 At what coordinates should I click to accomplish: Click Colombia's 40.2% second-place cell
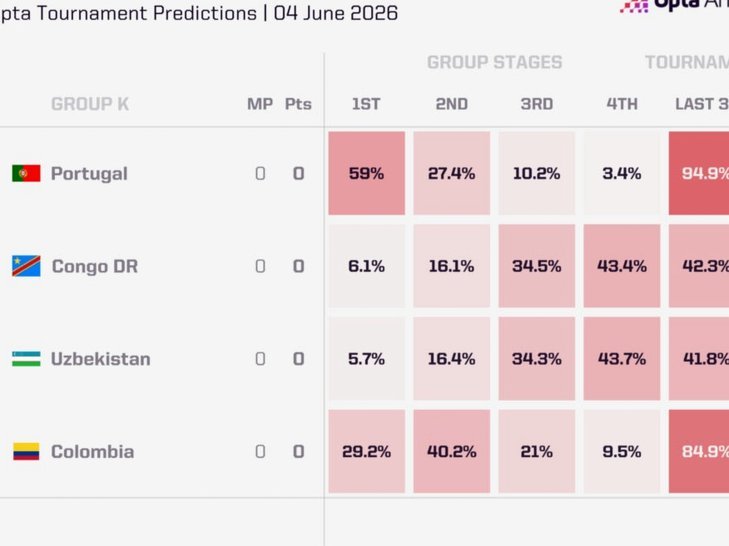[x=451, y=451]
